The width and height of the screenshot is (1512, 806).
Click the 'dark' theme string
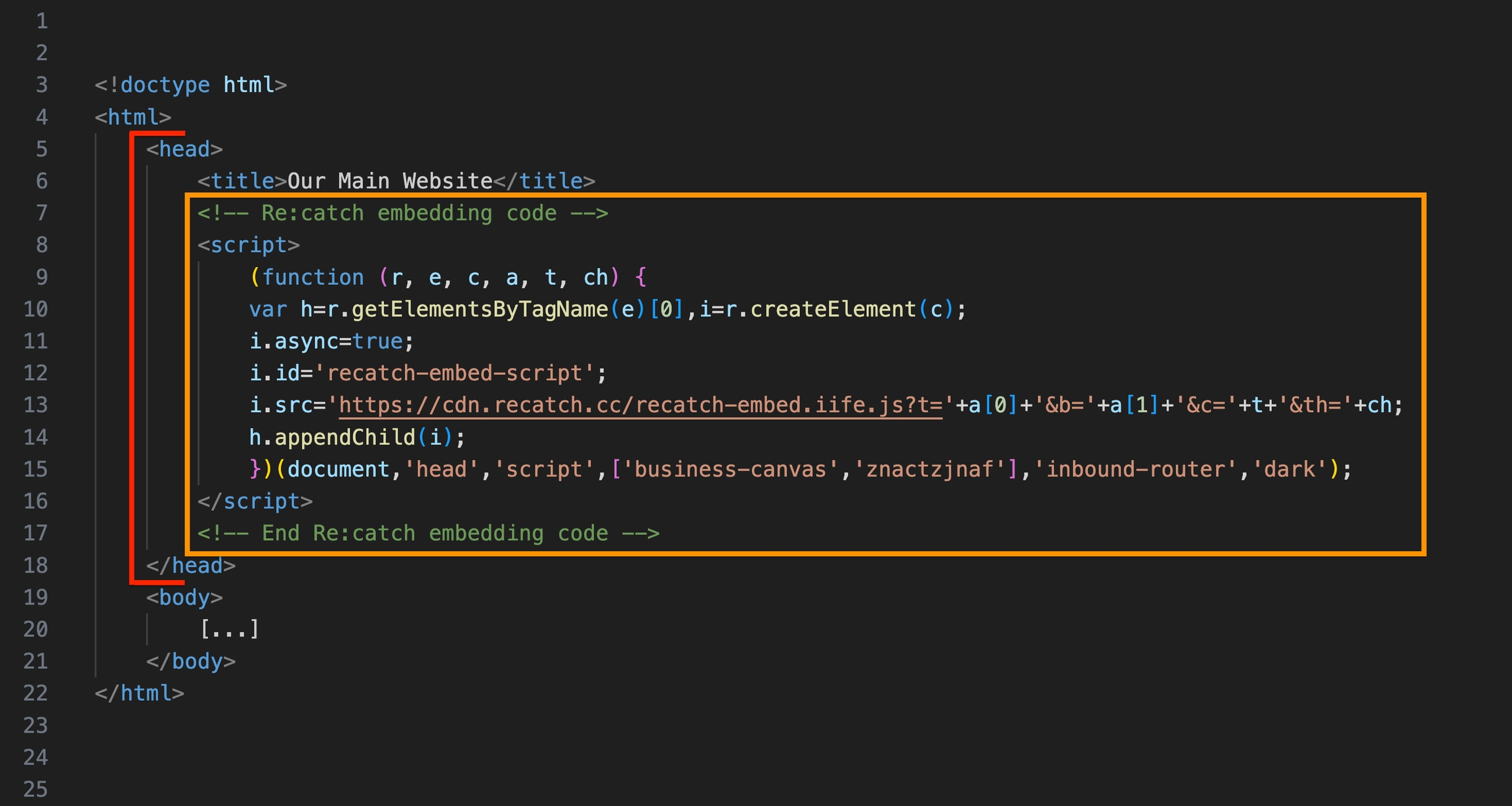[x=1290, y=469]
